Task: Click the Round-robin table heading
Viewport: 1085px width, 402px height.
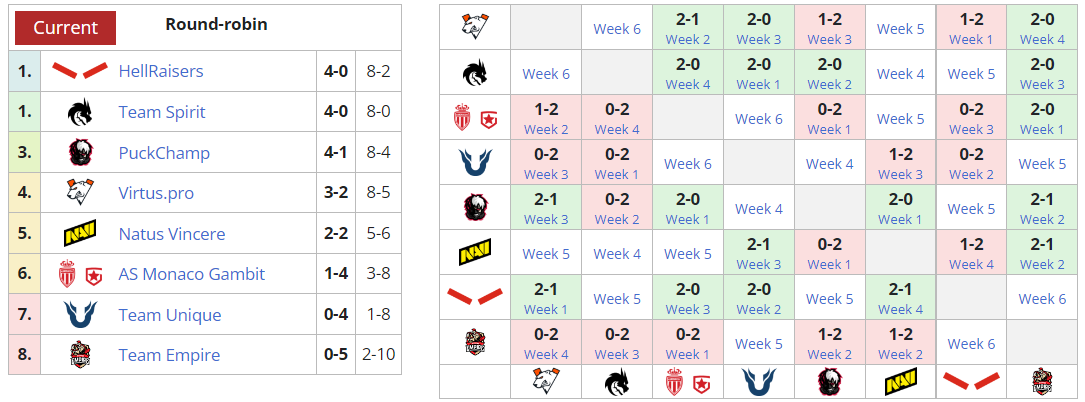Action: (216, 24)
